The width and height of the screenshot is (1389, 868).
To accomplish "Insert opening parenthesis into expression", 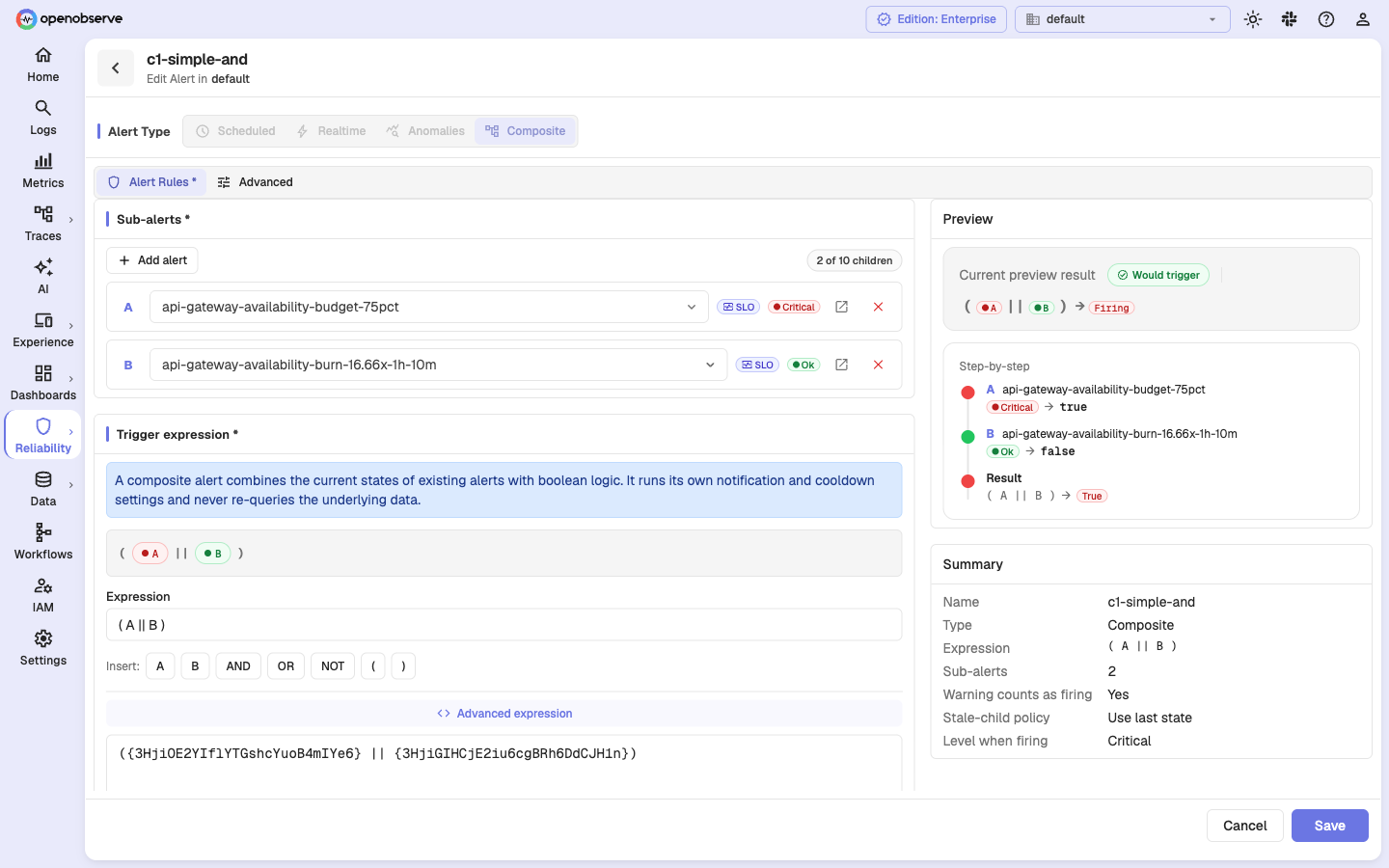I will pos(373,666).
